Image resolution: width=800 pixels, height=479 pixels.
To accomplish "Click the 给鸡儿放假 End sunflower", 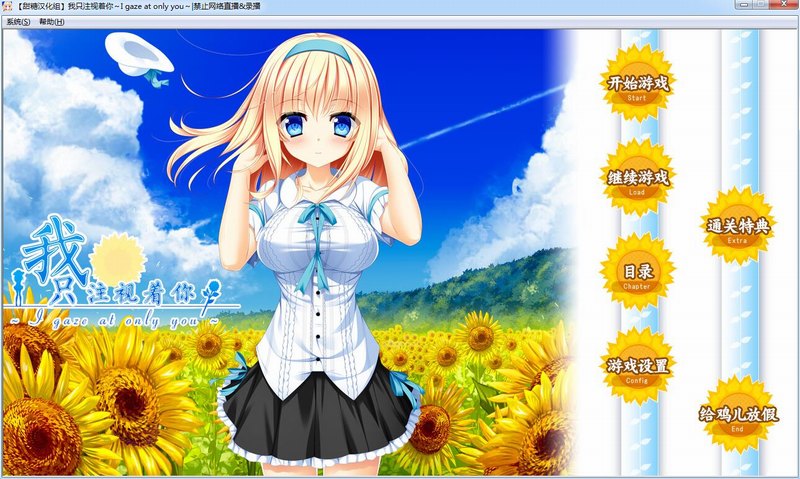I will coord(738,415).
